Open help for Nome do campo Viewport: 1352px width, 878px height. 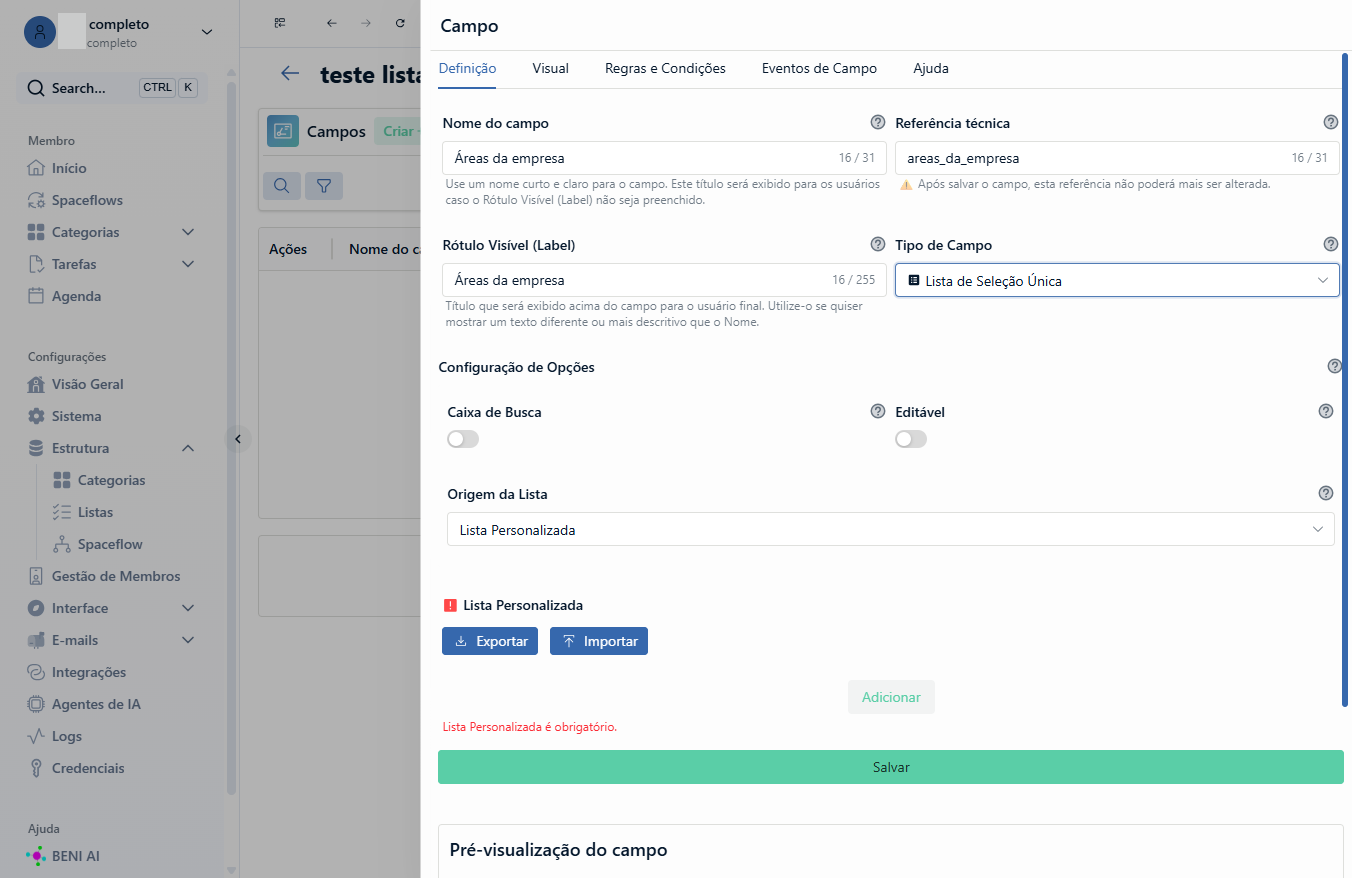(x=878, y=123)
